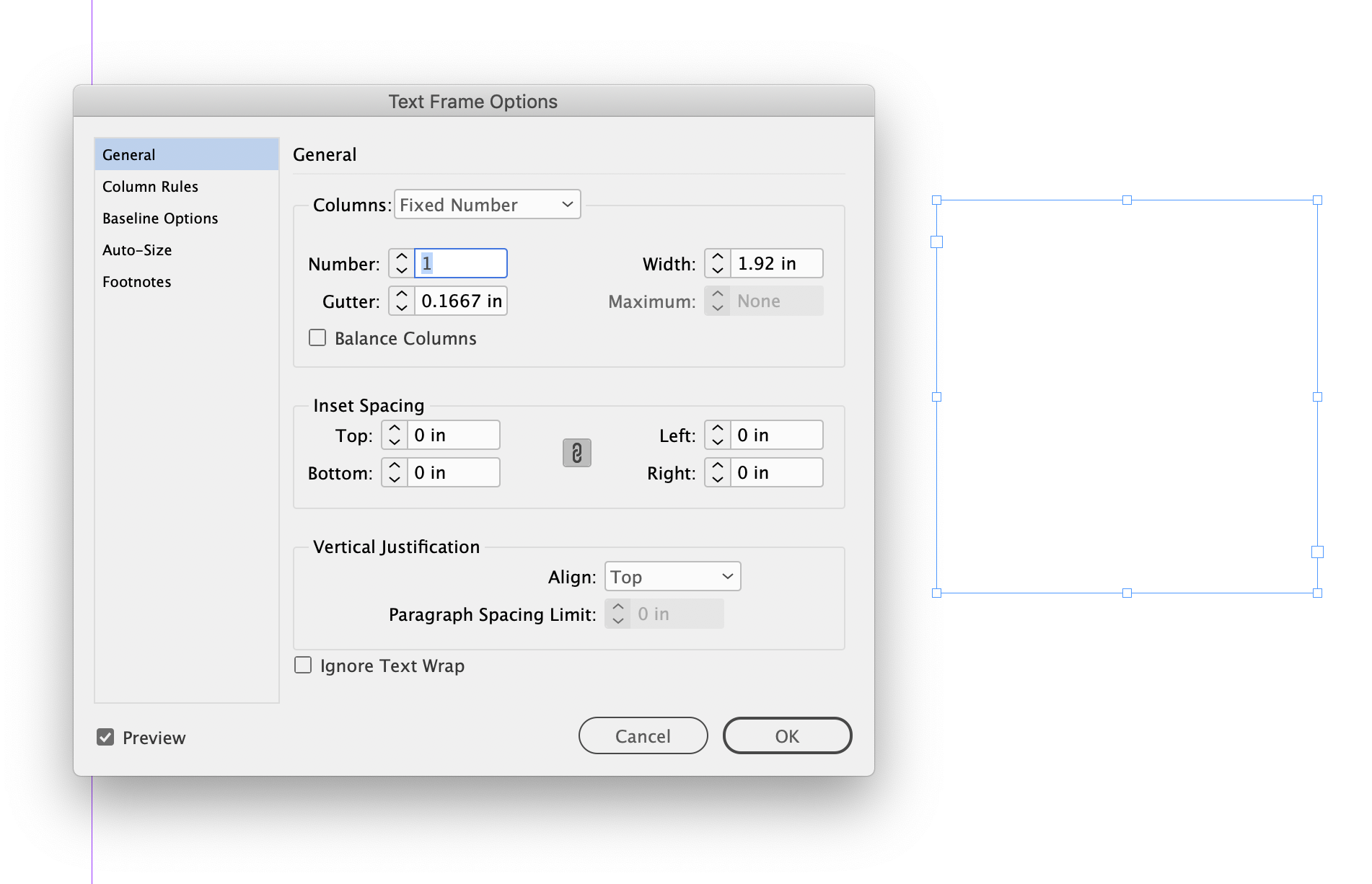The height and width of the screenshot is (884, 1372).
Task: Click the inset spacing chain link icon
Action: click(x=576, y=453)
